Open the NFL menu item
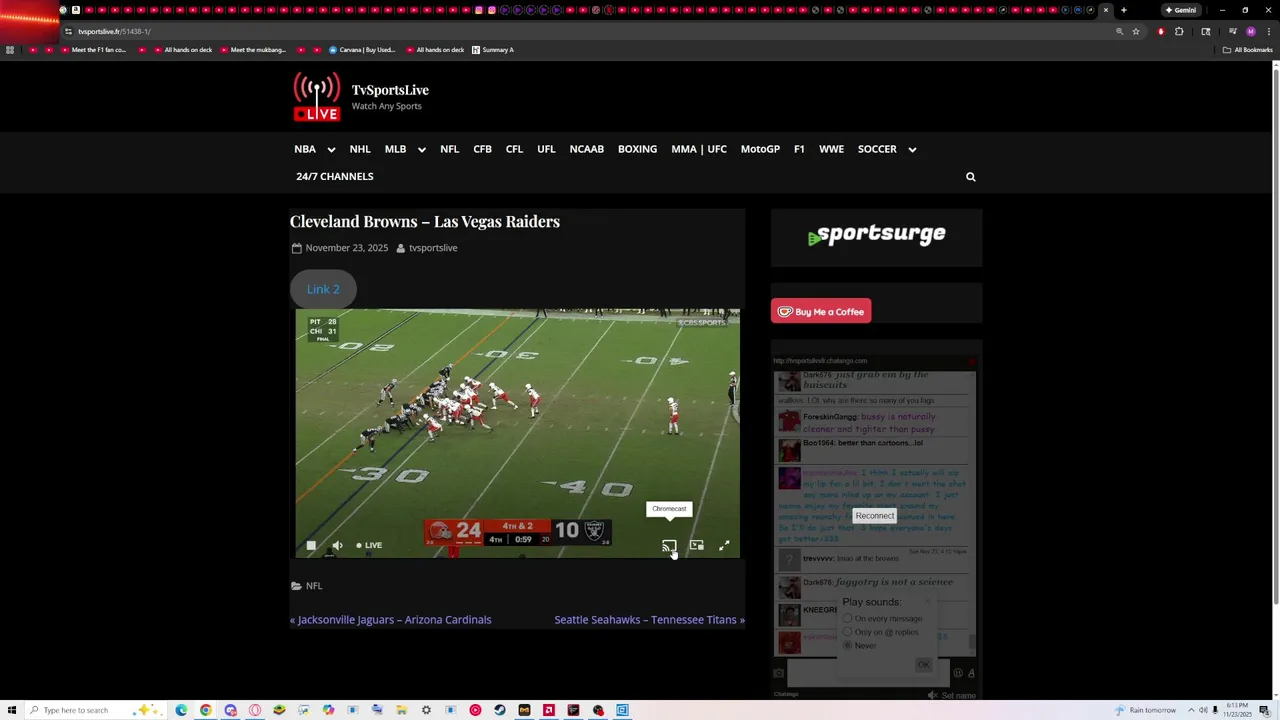 [449, 149]
